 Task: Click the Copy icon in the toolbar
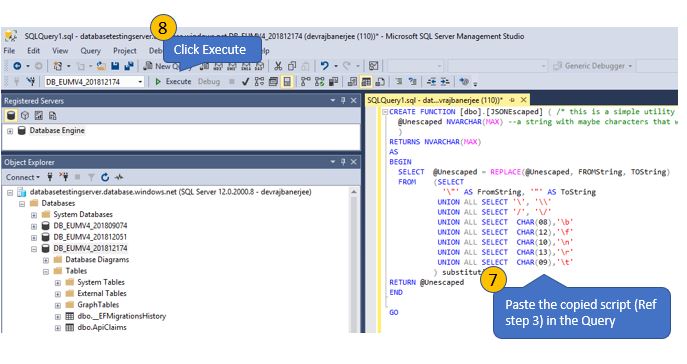[x=292, y=66]
